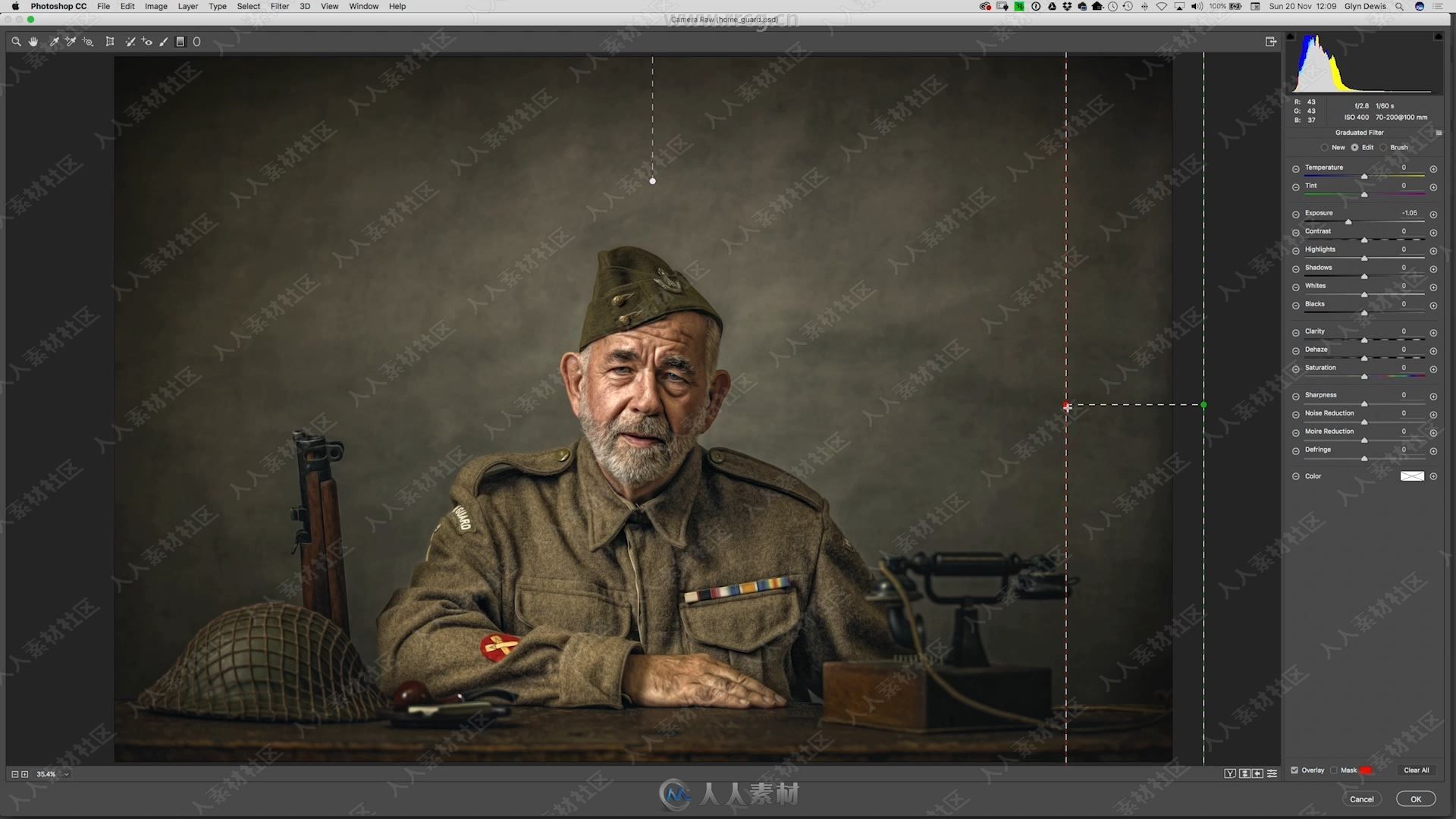1456x819 pixels.
Task: Click the volume icon in menu bar
Action: point(1197,6)
